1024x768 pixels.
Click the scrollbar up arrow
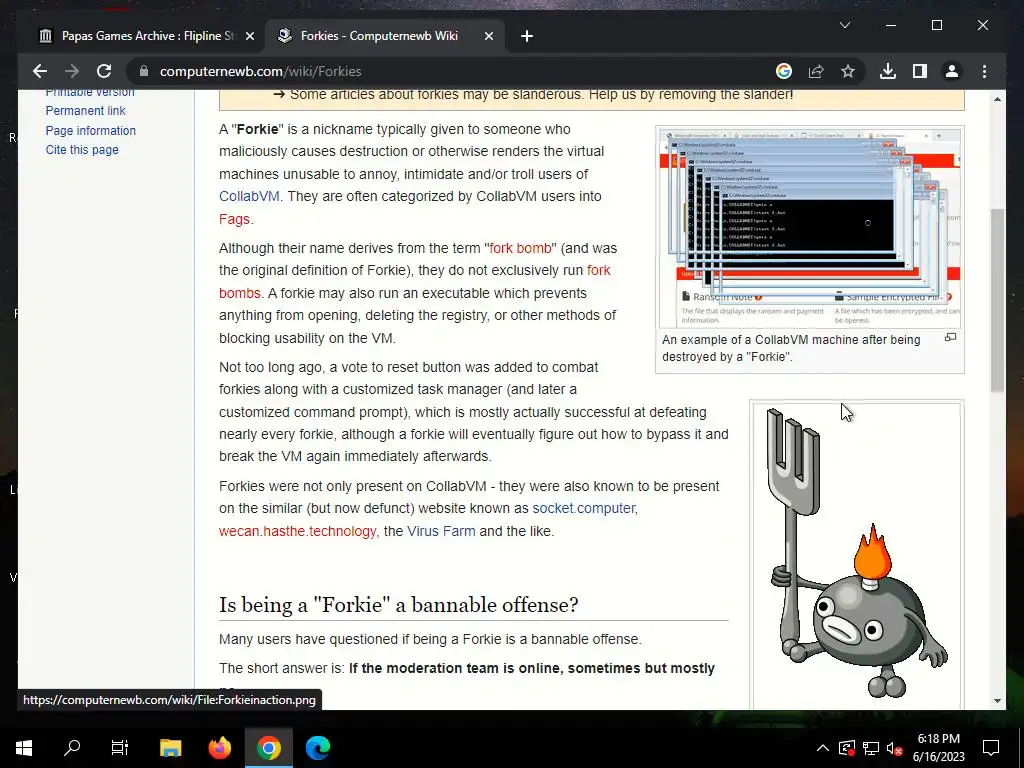(x=997, y=99)
